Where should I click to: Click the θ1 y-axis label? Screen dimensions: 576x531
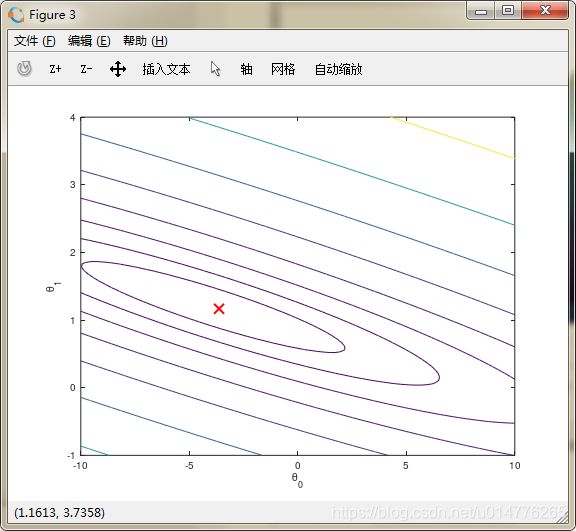click(x=53, y=287)
